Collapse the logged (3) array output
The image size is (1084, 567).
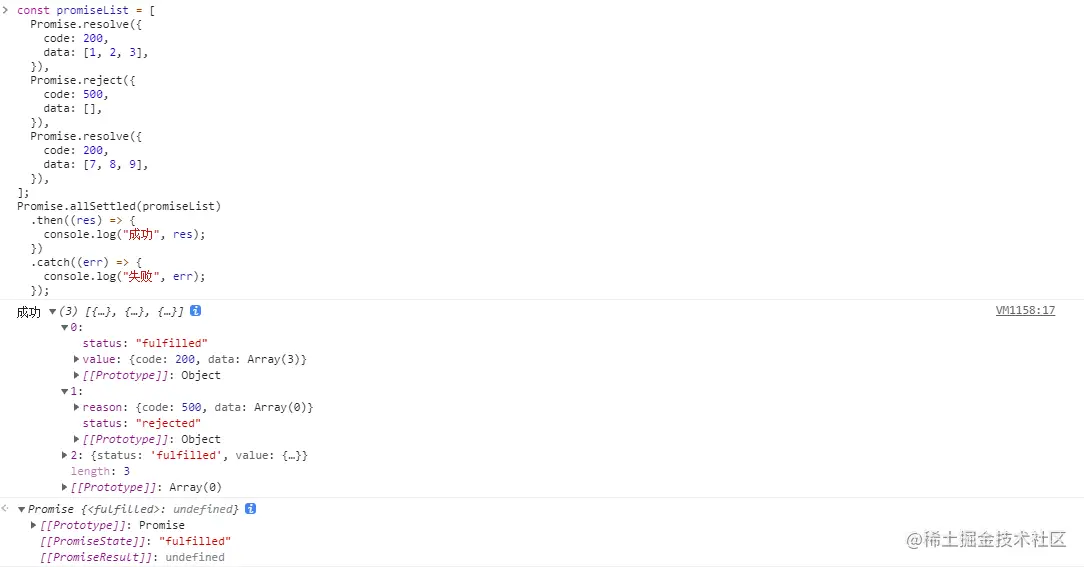click(x=53, y=311)
